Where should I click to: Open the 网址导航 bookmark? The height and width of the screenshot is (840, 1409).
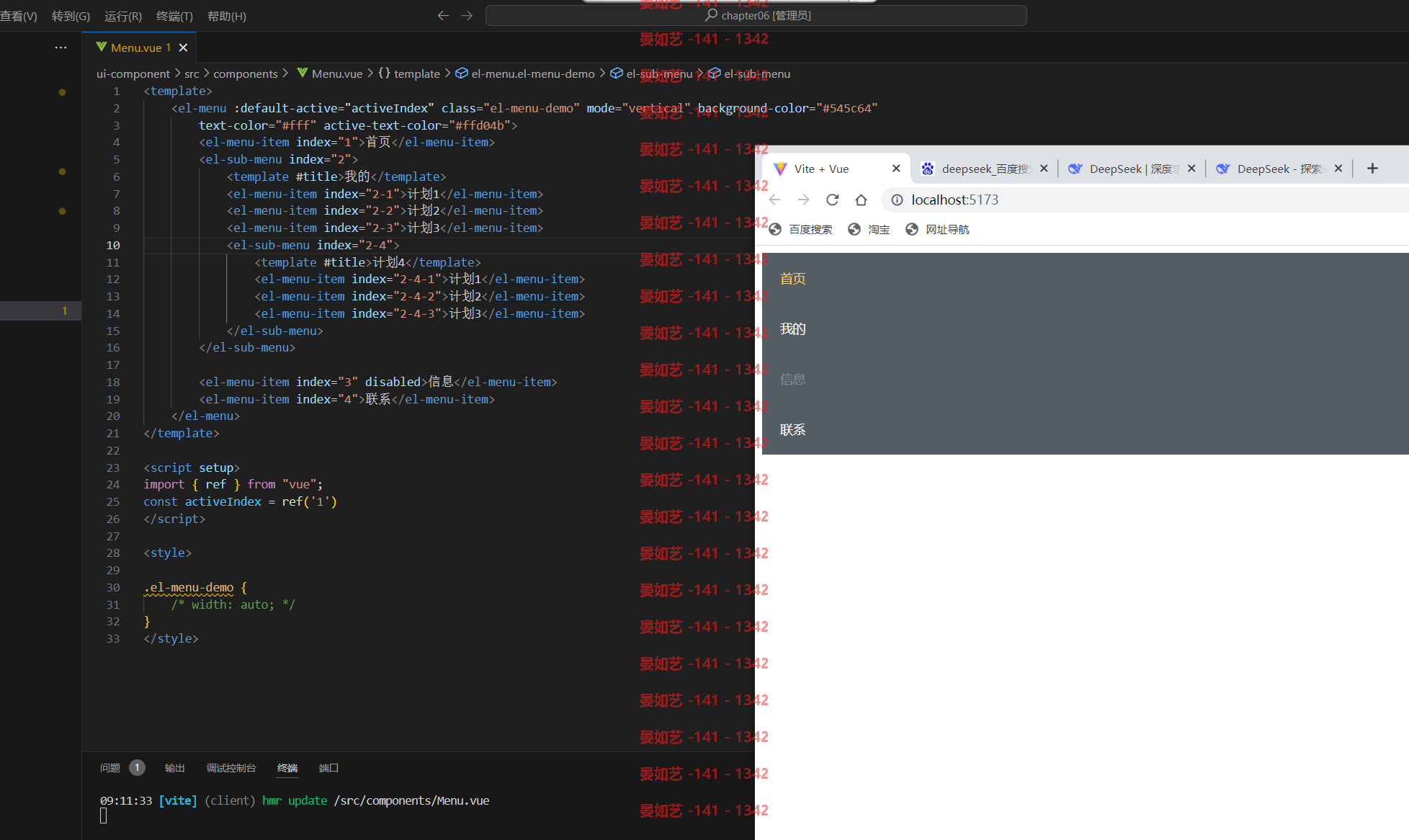[937, 229]
